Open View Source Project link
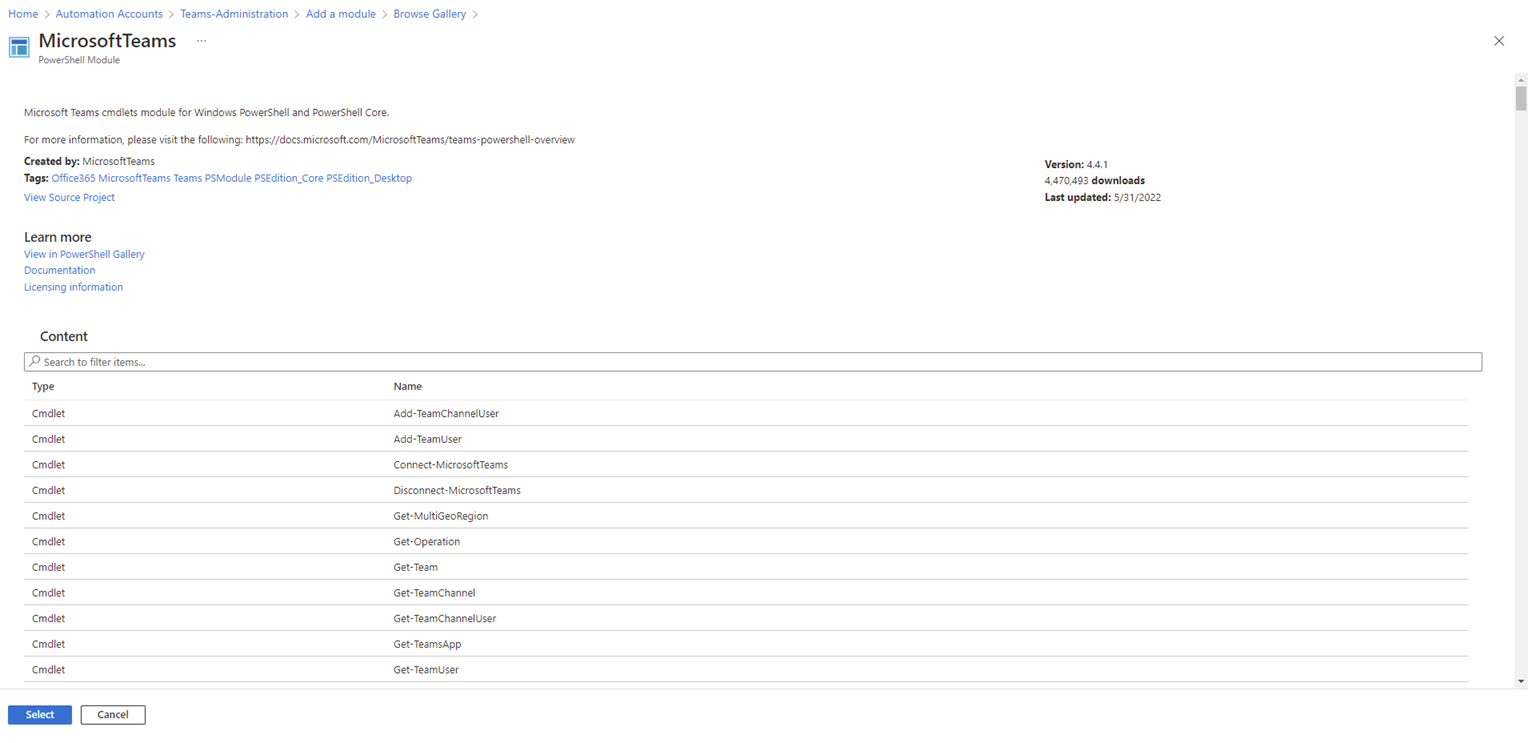The height and width of the screenshot is (743, 1528). click(x=69, y=198)
